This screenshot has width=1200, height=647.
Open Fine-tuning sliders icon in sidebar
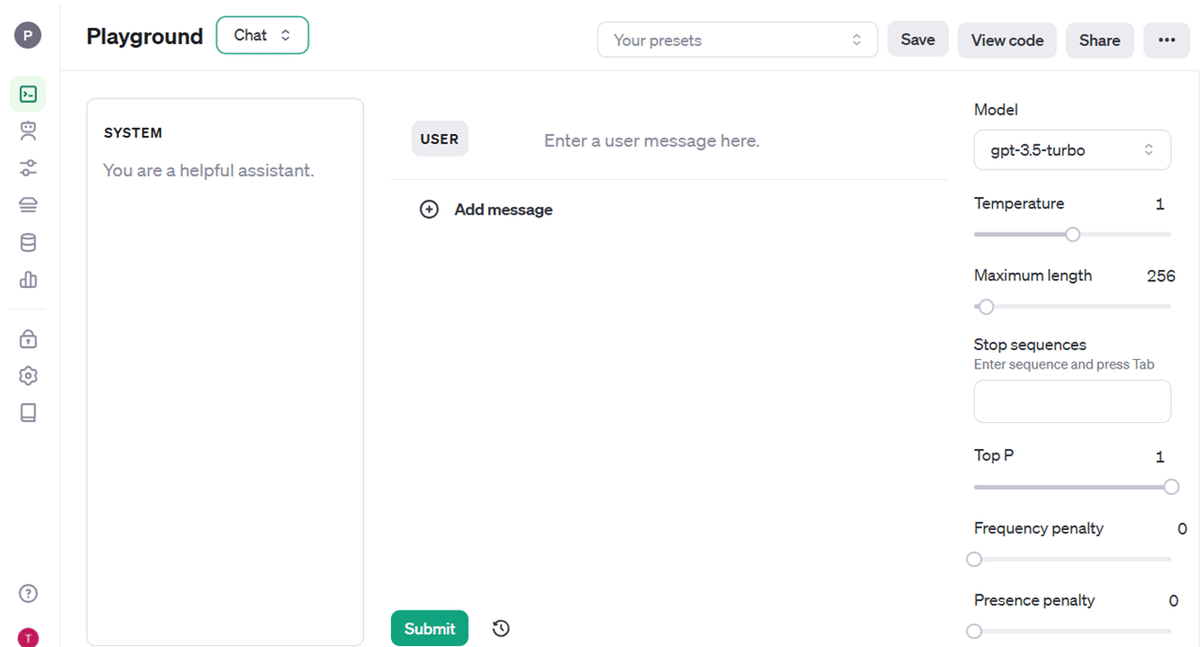(x=28, y=168)
